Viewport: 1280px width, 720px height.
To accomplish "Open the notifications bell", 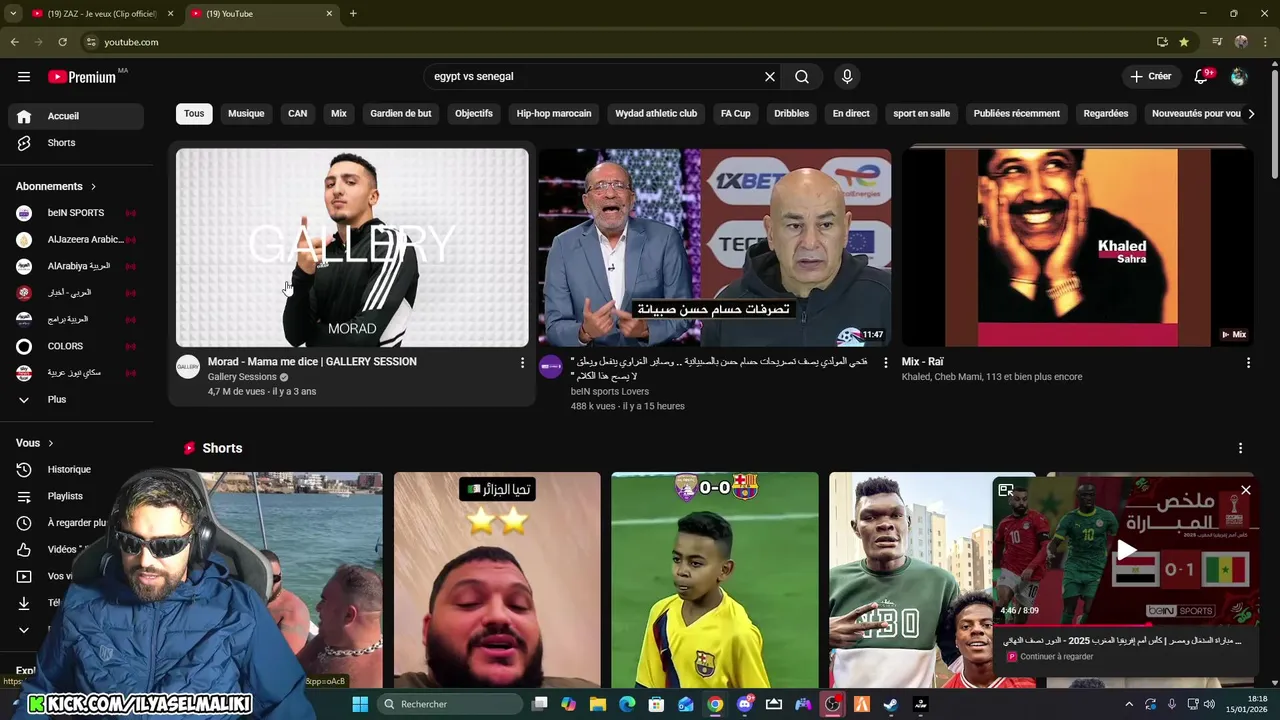I will coord(1201,76).
